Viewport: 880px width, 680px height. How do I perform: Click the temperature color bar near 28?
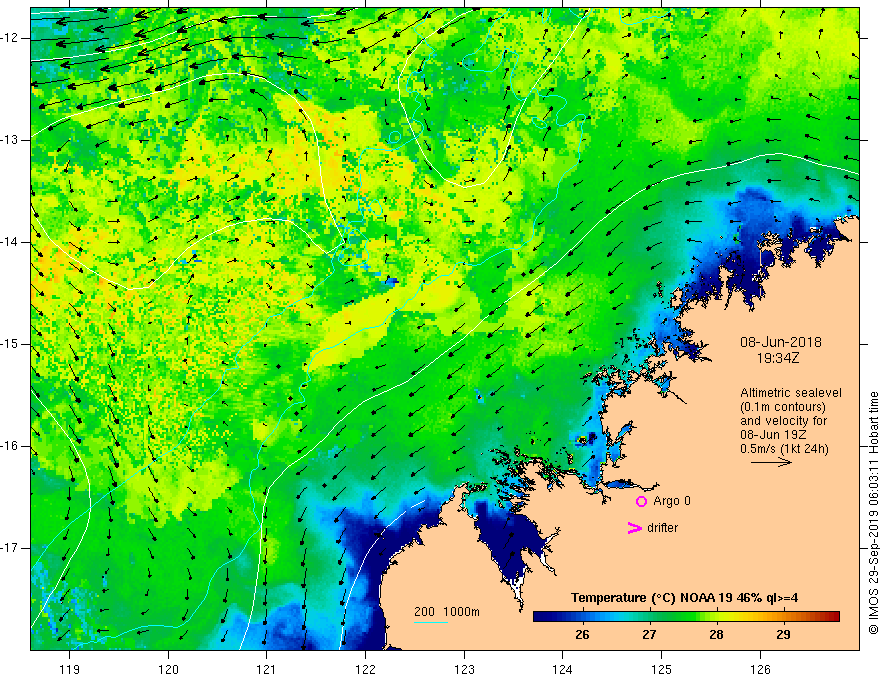point(716,617)
